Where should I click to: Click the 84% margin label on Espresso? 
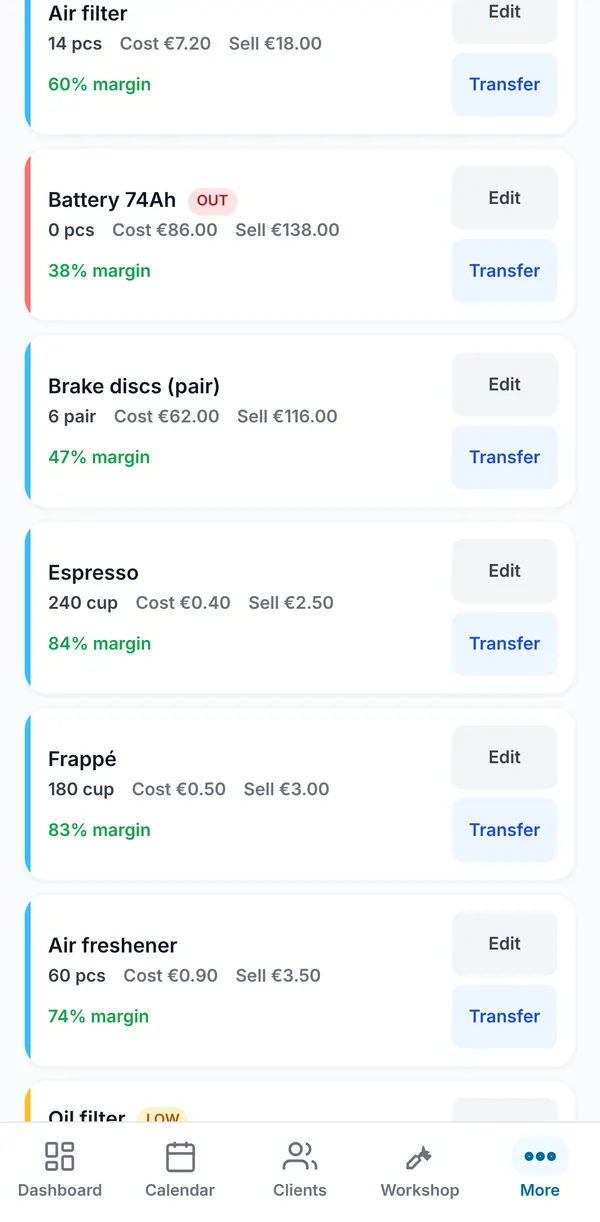pos(100,643)
